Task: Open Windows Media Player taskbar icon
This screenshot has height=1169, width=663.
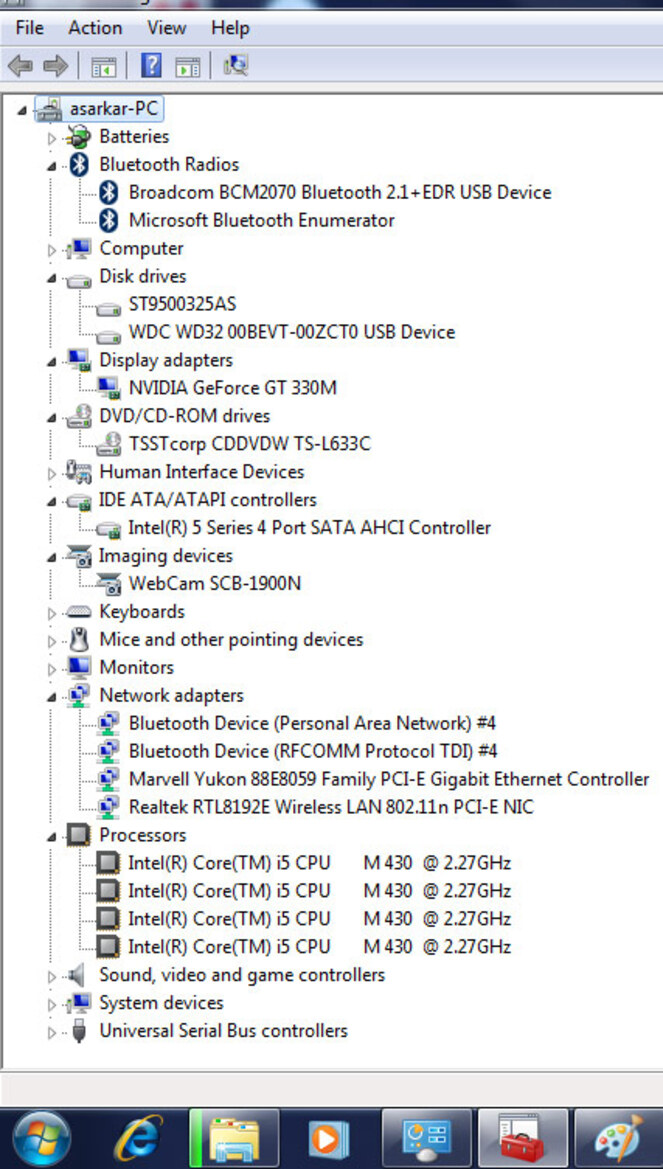Action: pyautogui.click(x=329, y=1140)
